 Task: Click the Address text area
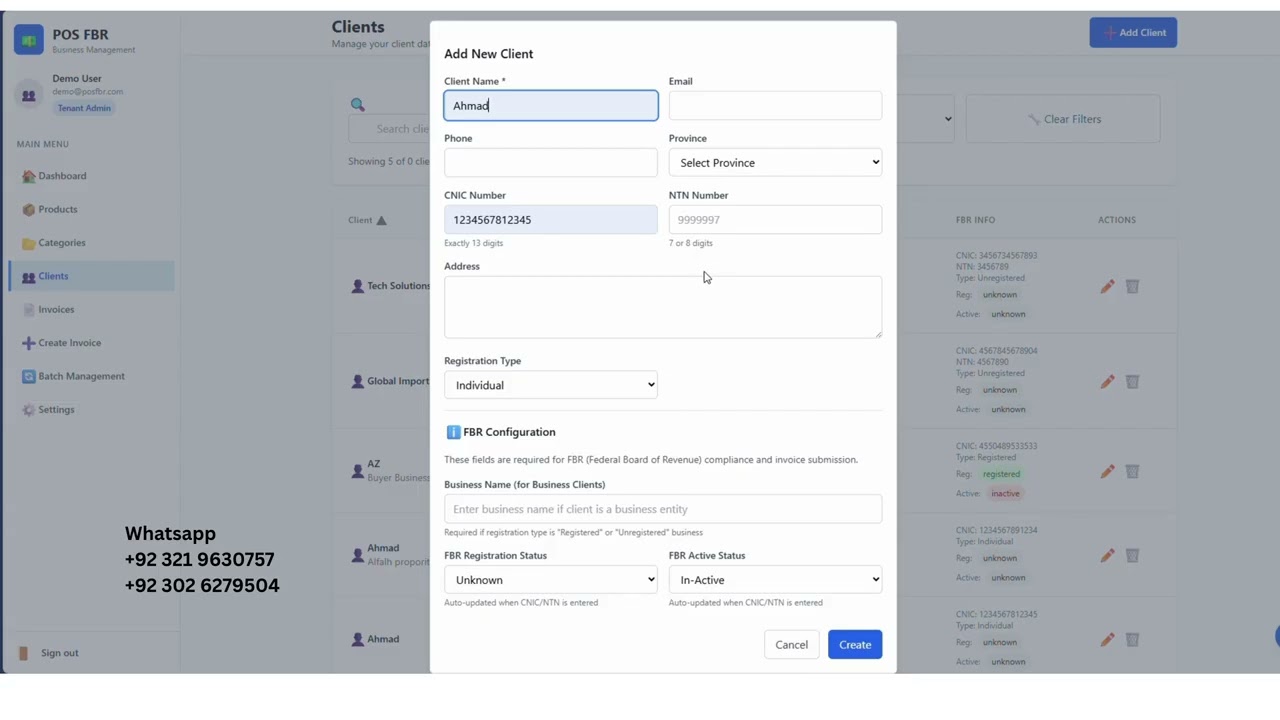[663, 307]
